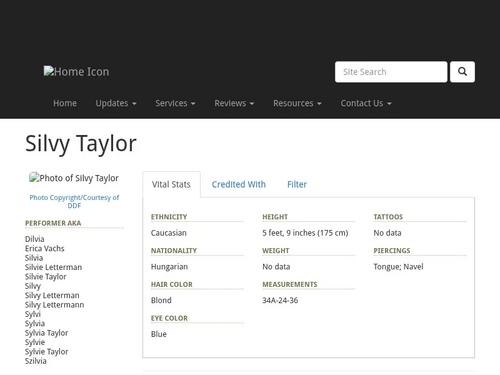Click the alias Erica Vachs

[45, 248]
